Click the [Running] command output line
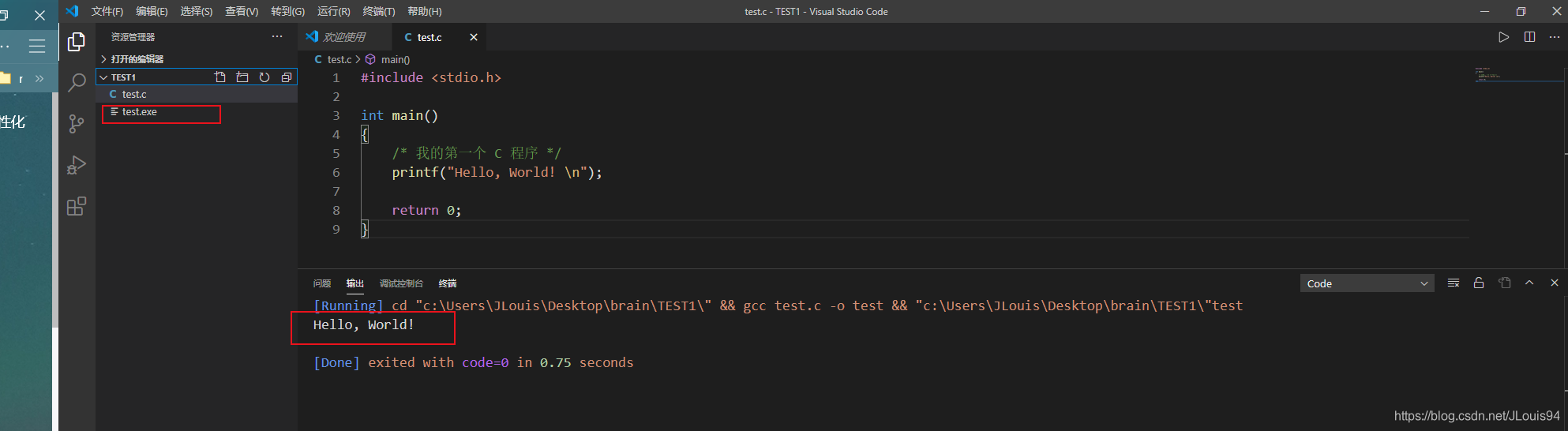This screenshot has height=431, width=1568. pyautogui.click(x=778, y=305)
